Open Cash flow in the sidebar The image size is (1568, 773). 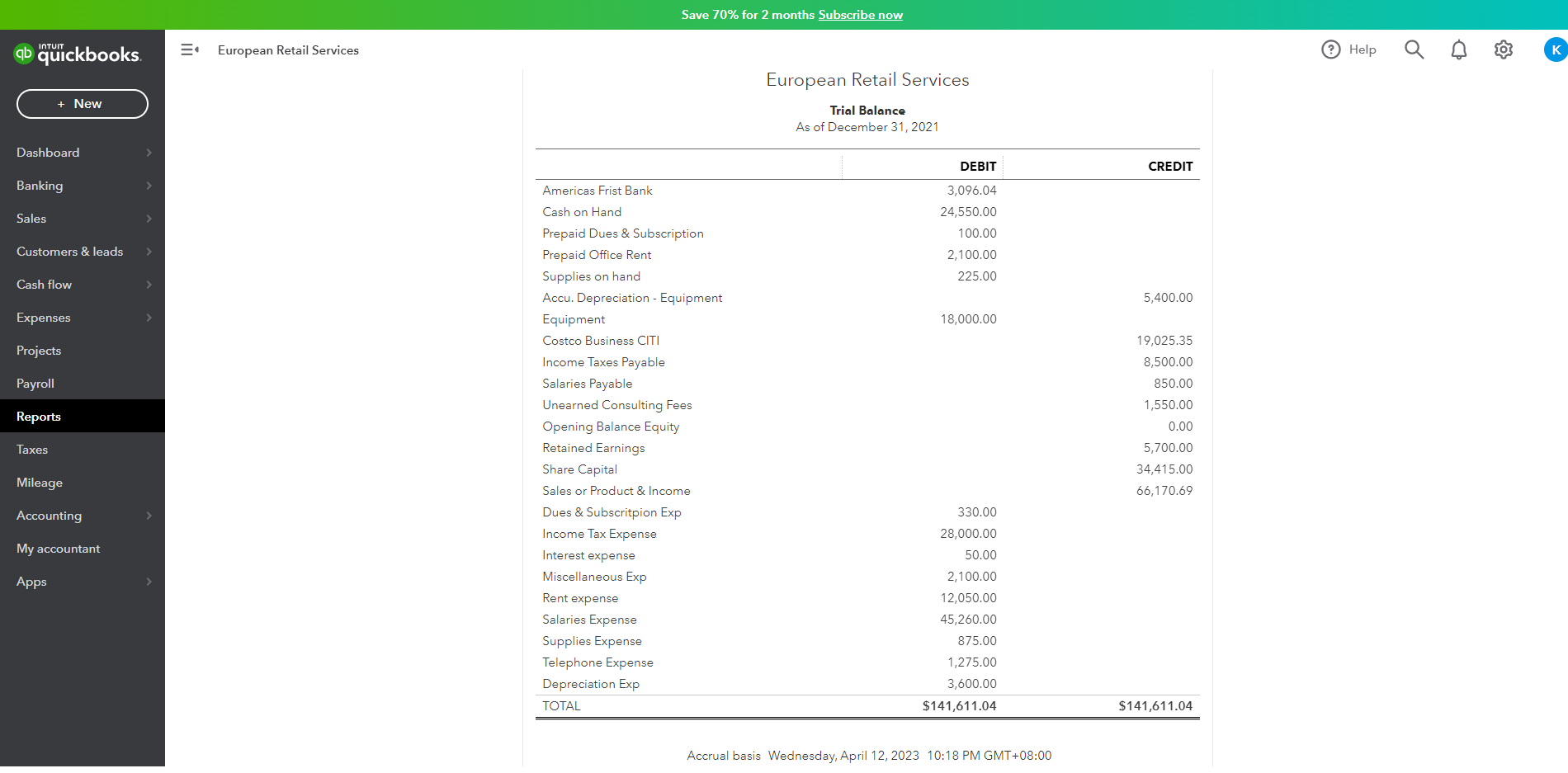click(44, 285)
